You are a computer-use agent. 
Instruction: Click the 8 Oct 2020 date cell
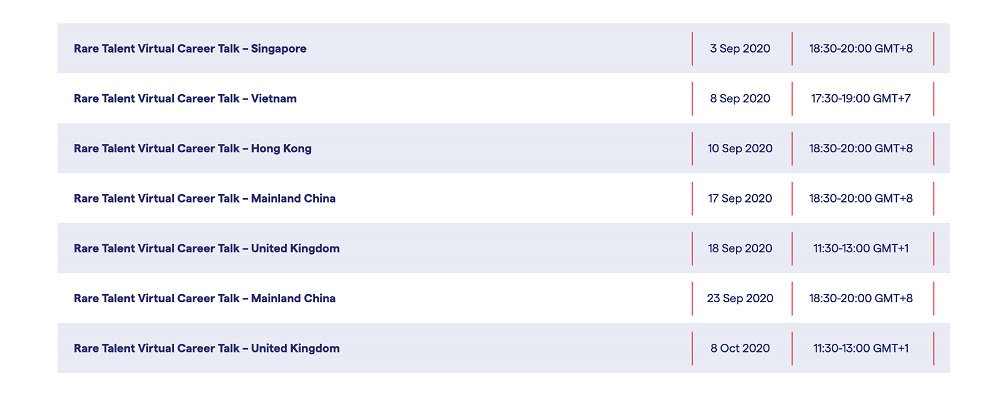click(x=740, y=348)
